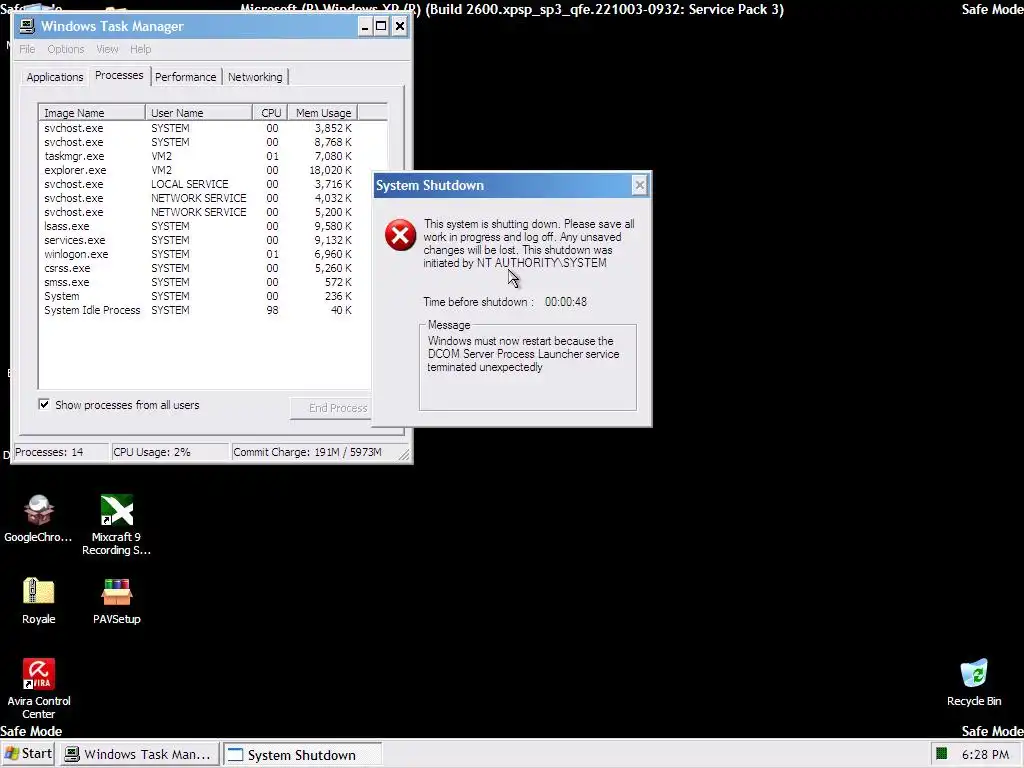Select svchost.exe run by LOCAL SERVICE
Screen dimensions: 1024x768
click(x=198, y=184)
